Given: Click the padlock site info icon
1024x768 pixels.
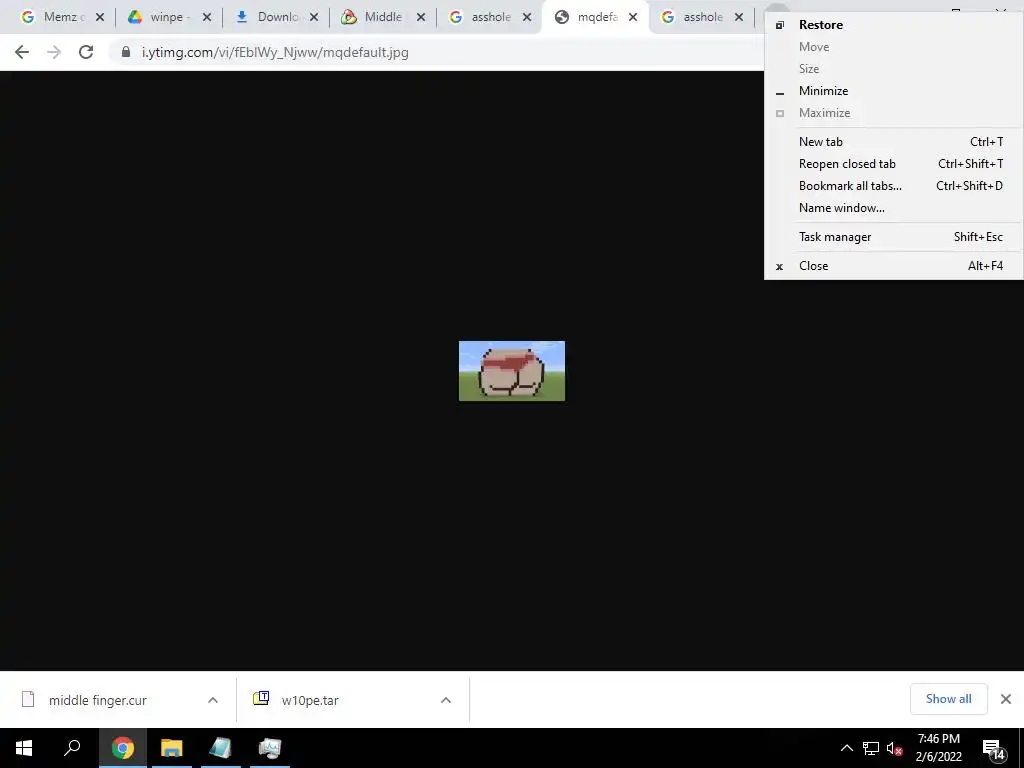Looking at the screenshot, I should click(x=126, y=52).
